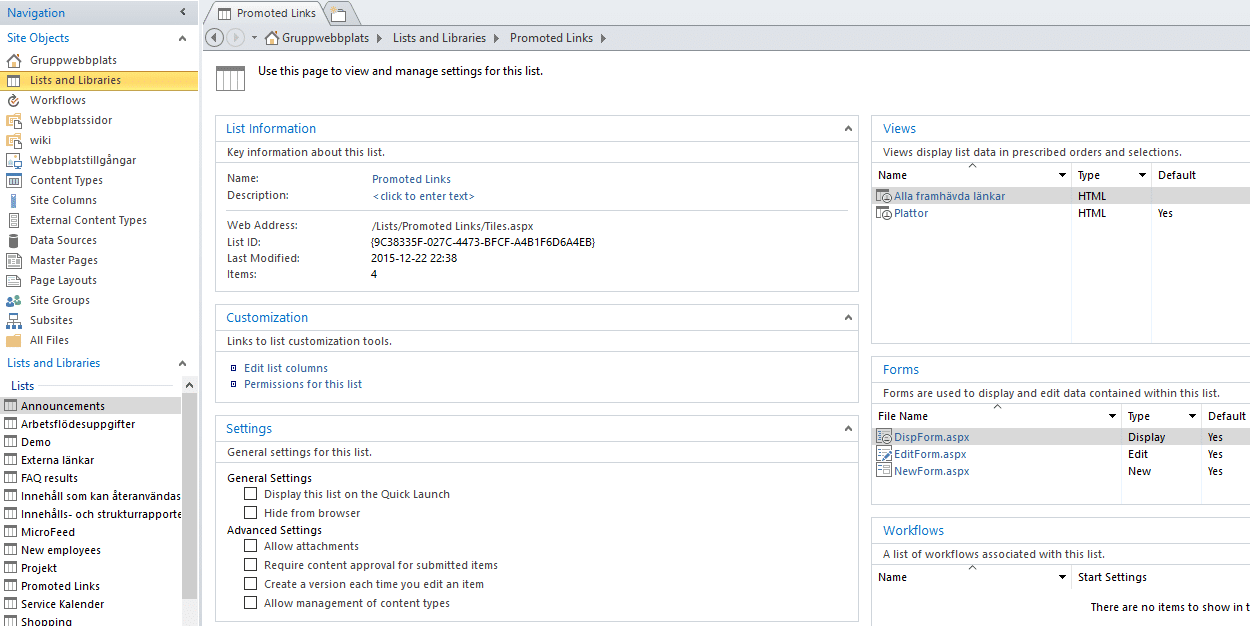Click the home icon in breadcrumb
The height and width of the screenshot is (626, 1250).
pyautogui.click(x=271, y=38)
